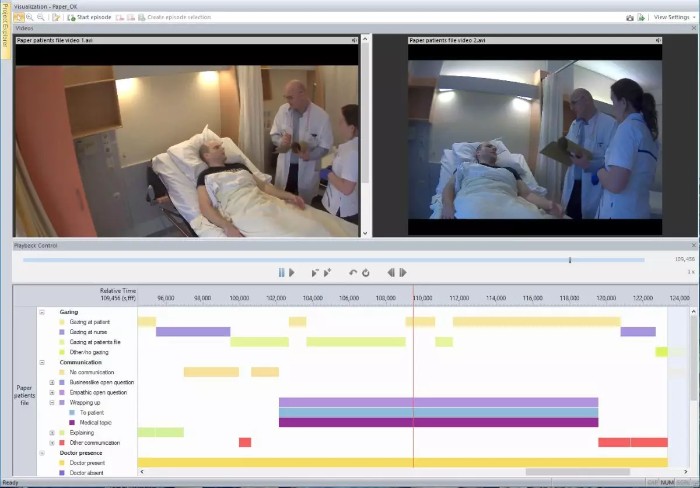Pause the video playback
The image size is (700, 488).
(281, 273)
